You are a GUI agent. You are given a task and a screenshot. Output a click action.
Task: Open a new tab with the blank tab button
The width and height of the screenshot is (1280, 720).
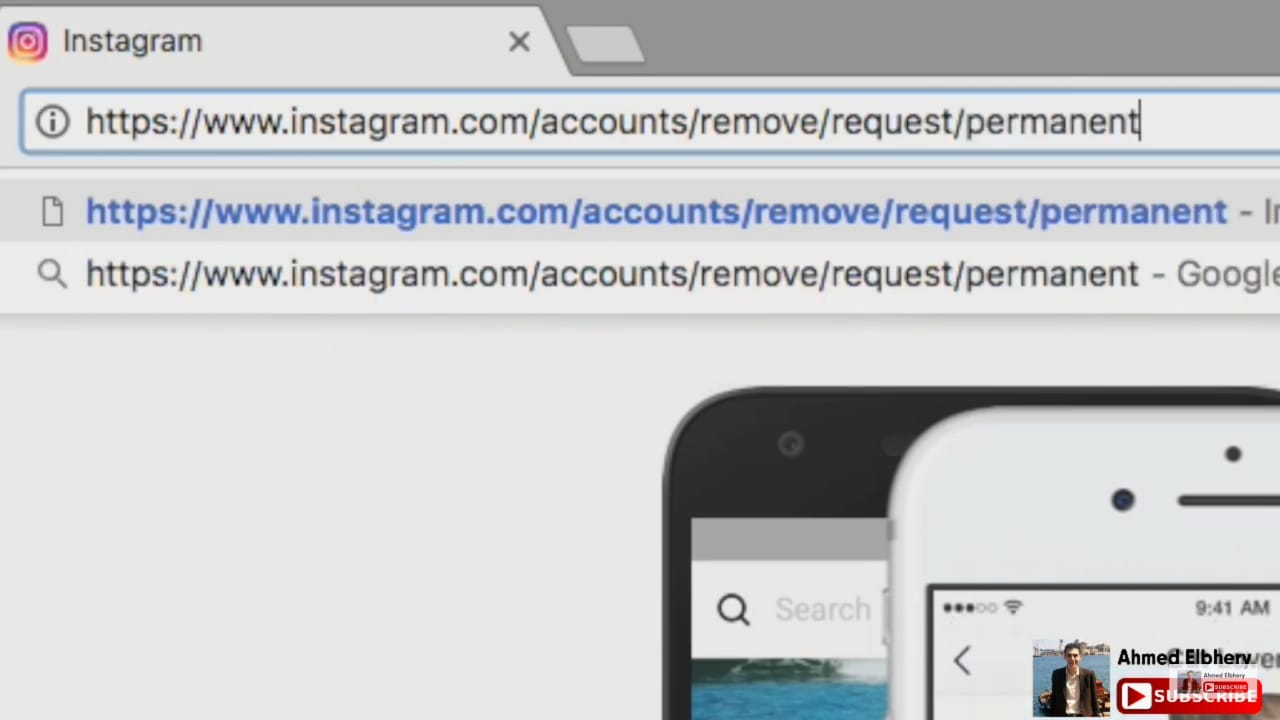(604, 45)
